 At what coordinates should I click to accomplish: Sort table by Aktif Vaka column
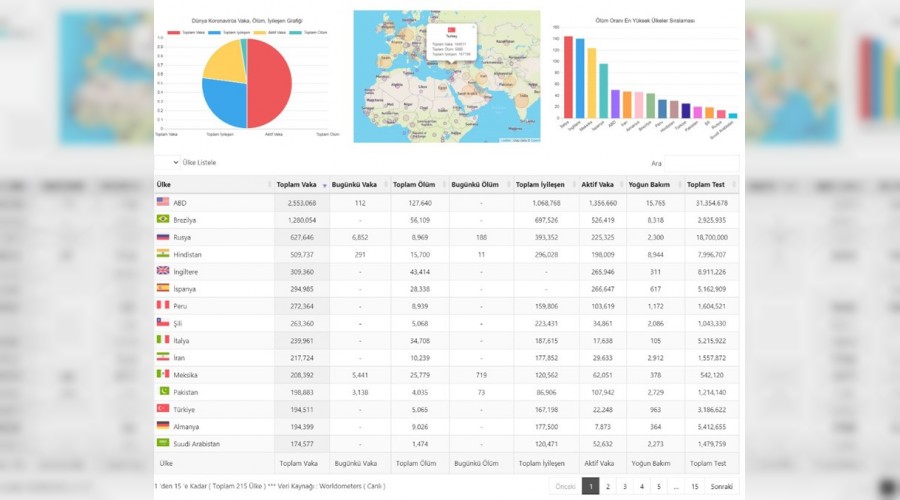(602, 184)
